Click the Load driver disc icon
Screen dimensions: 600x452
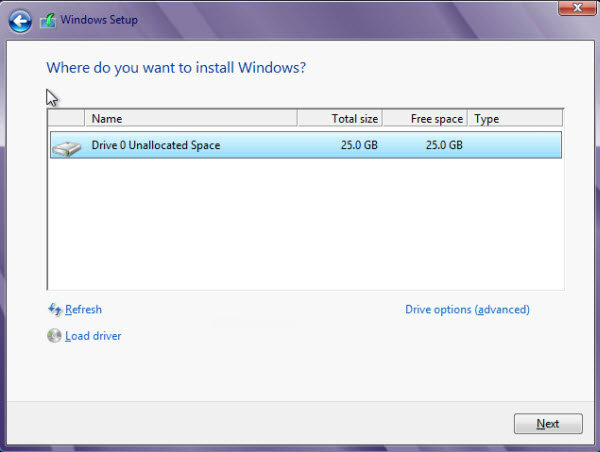tap(54, 336)
